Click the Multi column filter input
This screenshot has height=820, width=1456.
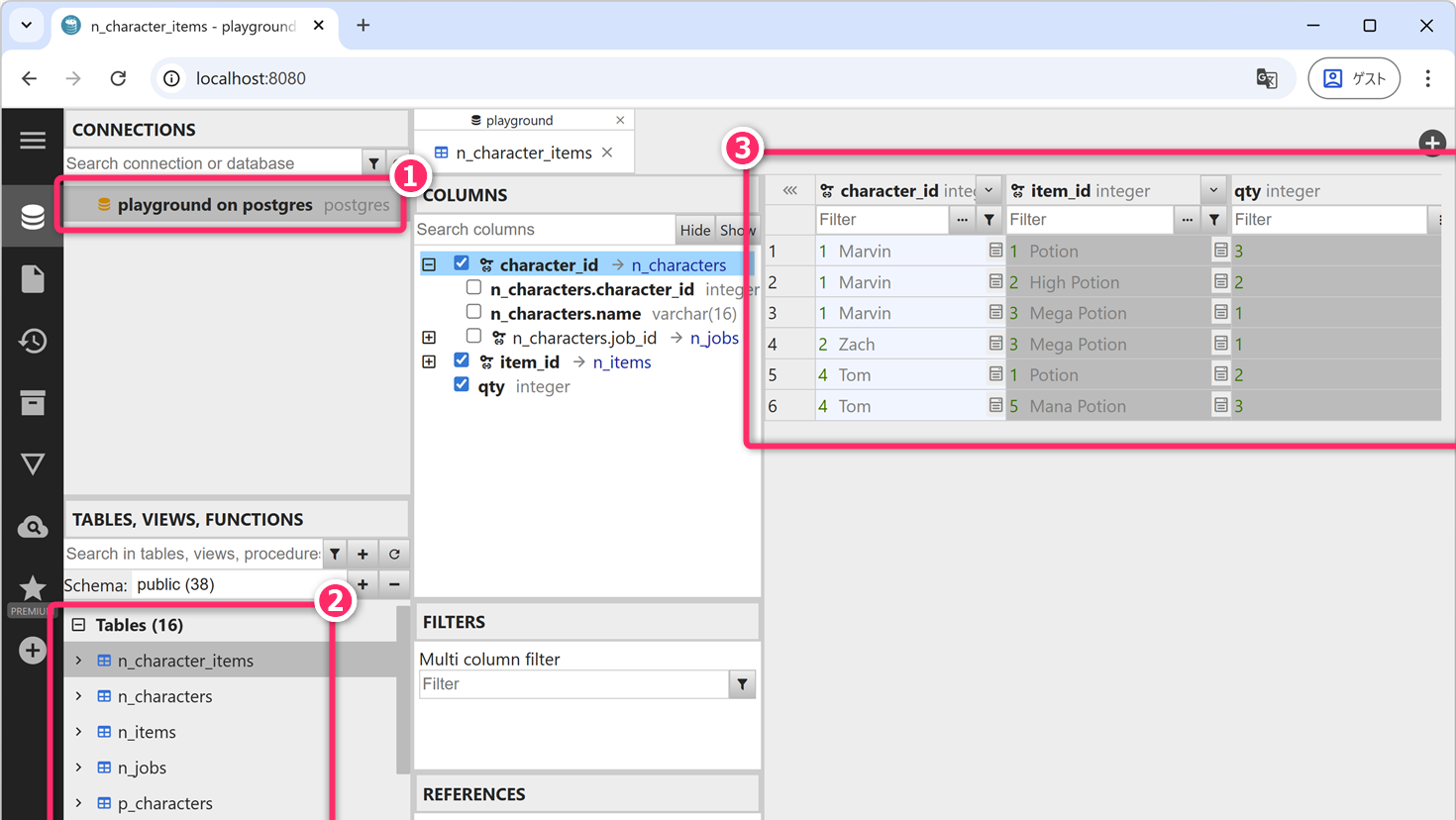(x=574, y=684)
